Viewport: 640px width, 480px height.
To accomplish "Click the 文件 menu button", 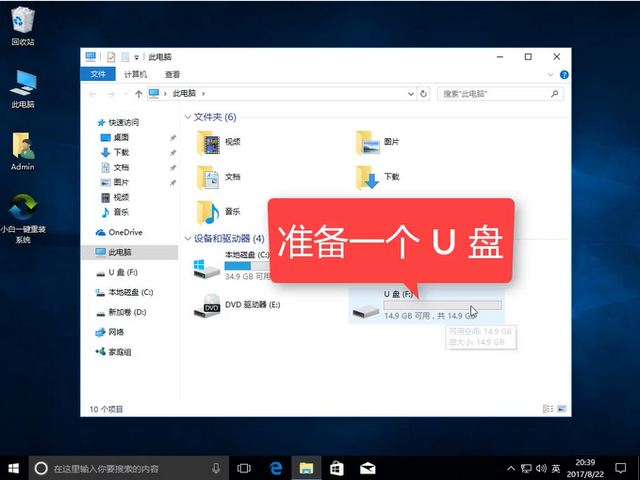I will (x=98, y=74).
